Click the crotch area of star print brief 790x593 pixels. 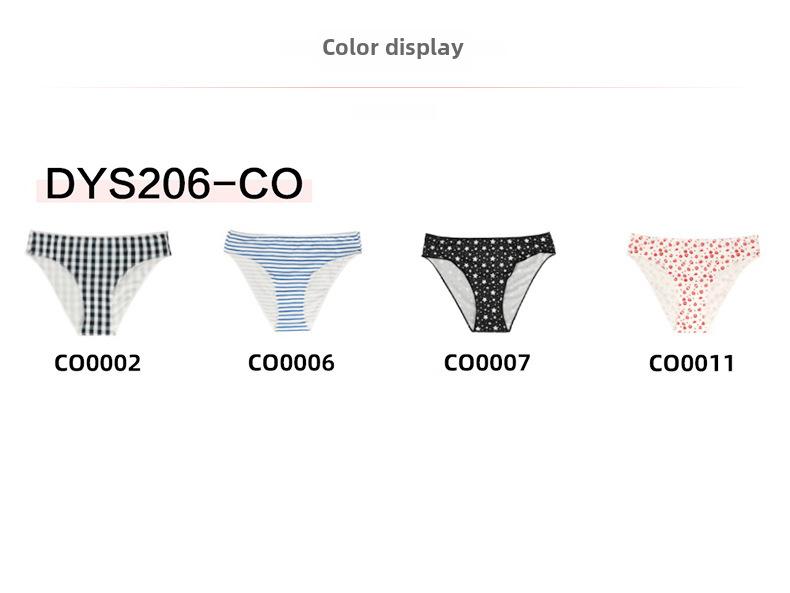[489, 315]
